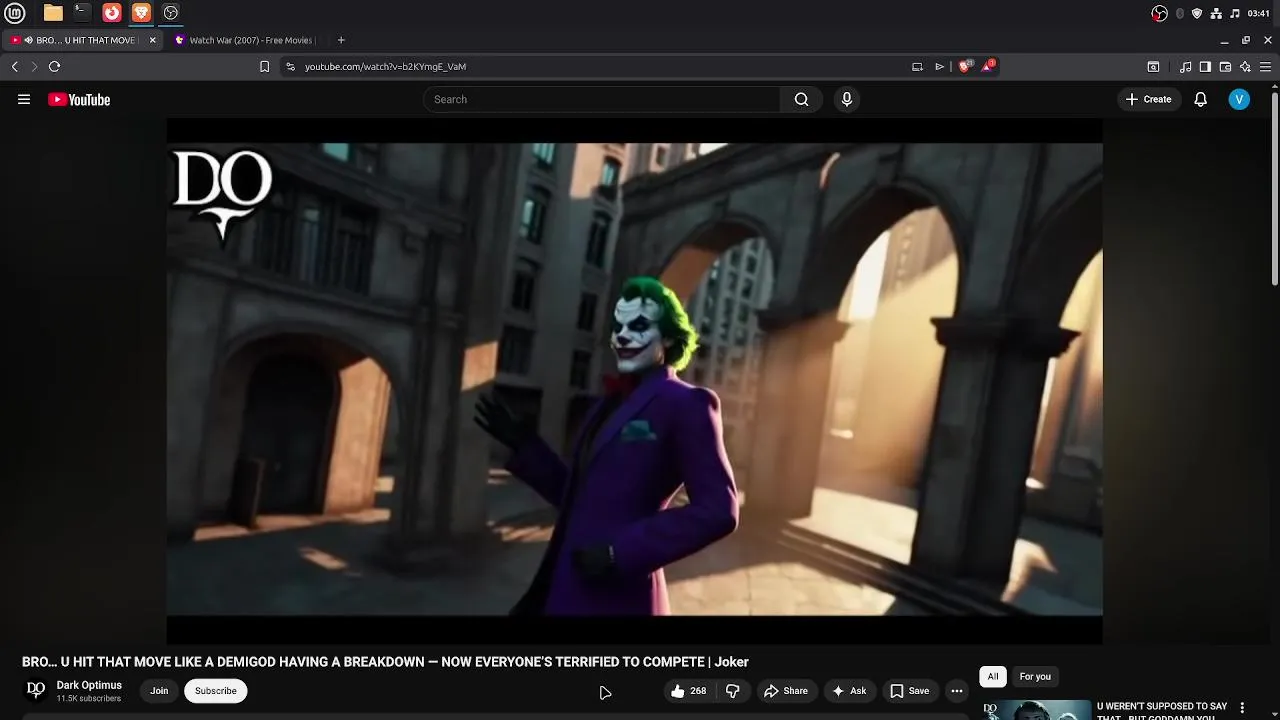The width and height of the screenshot is (1280, 720).
Task: Subscribe to Dark Optimus channel
Action: click(215, 691)
